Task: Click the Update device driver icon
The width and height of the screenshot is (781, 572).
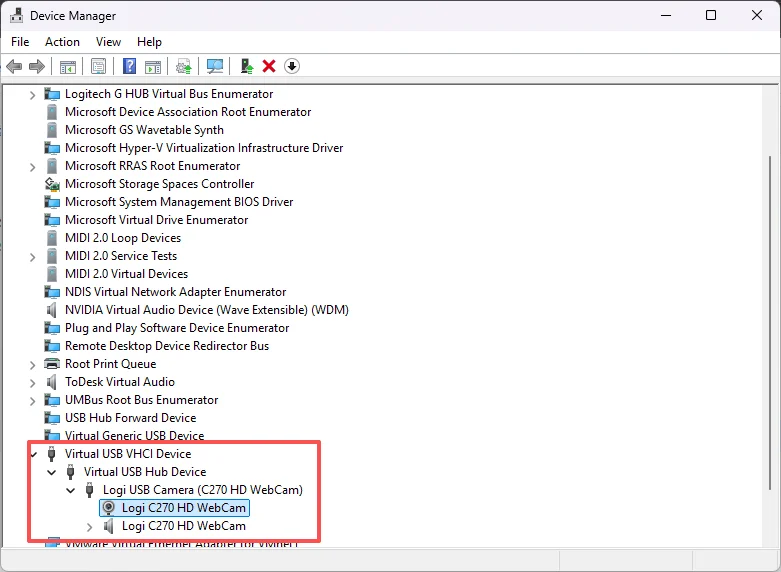Action: 247,66
